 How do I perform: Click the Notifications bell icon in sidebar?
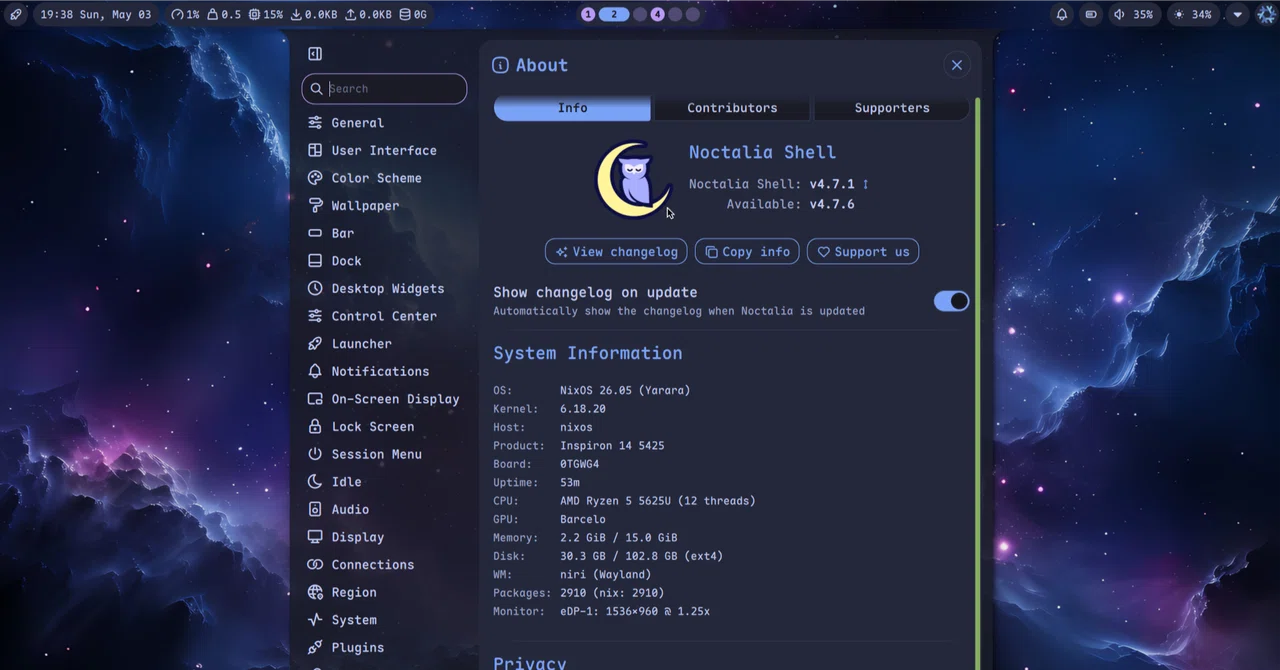(315, 371)
